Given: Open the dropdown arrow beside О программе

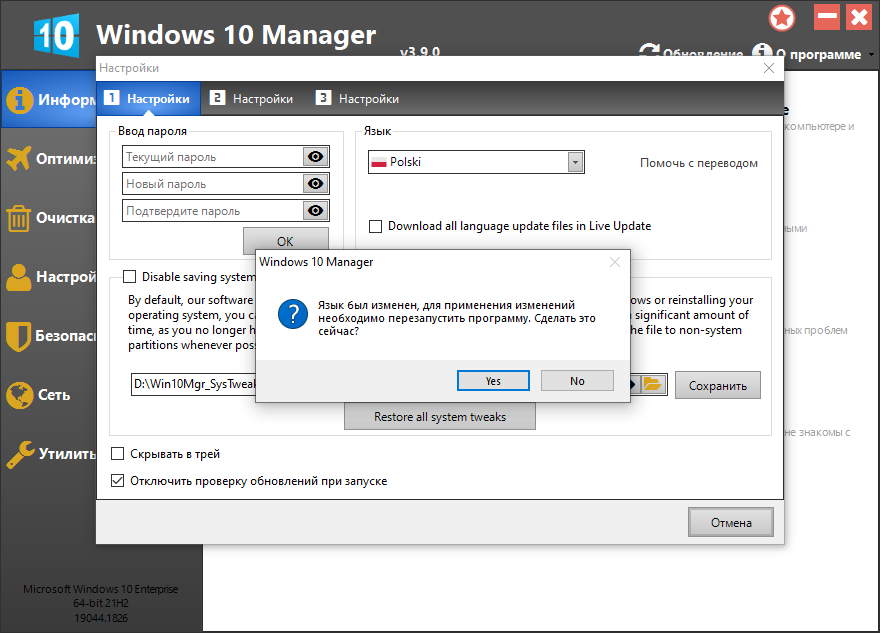Looking at the screenshot, I should click(871, 54).
